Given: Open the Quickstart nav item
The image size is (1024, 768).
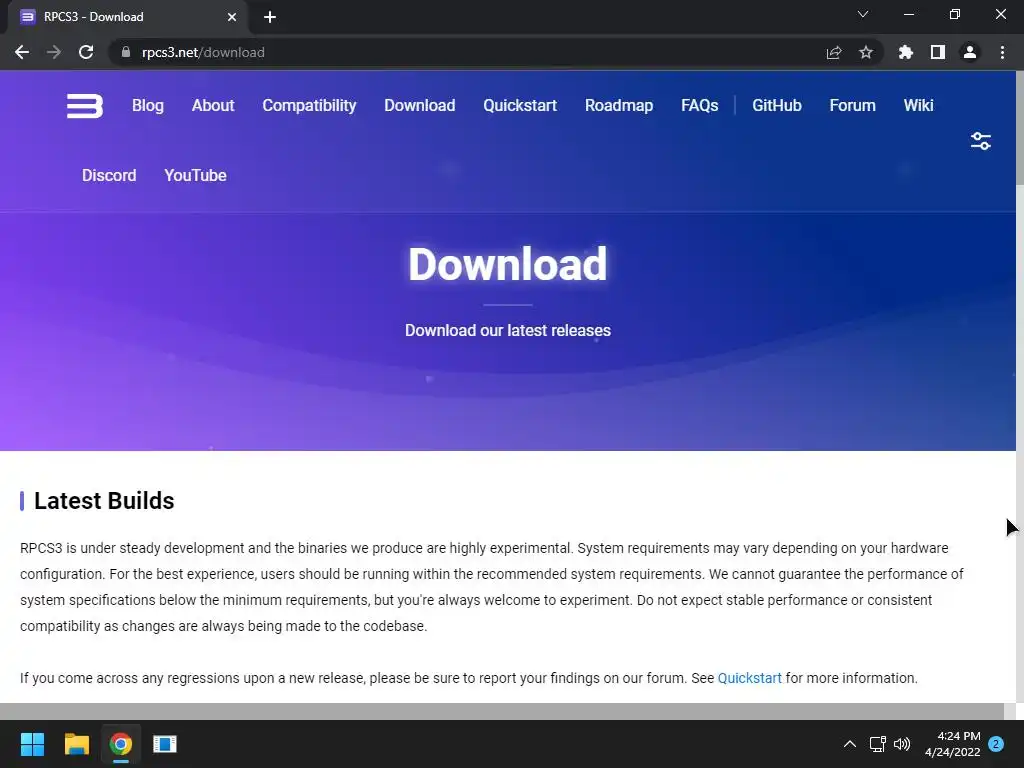Looking at the screenshot, I should pyautogui.click(x=520, y=106).
